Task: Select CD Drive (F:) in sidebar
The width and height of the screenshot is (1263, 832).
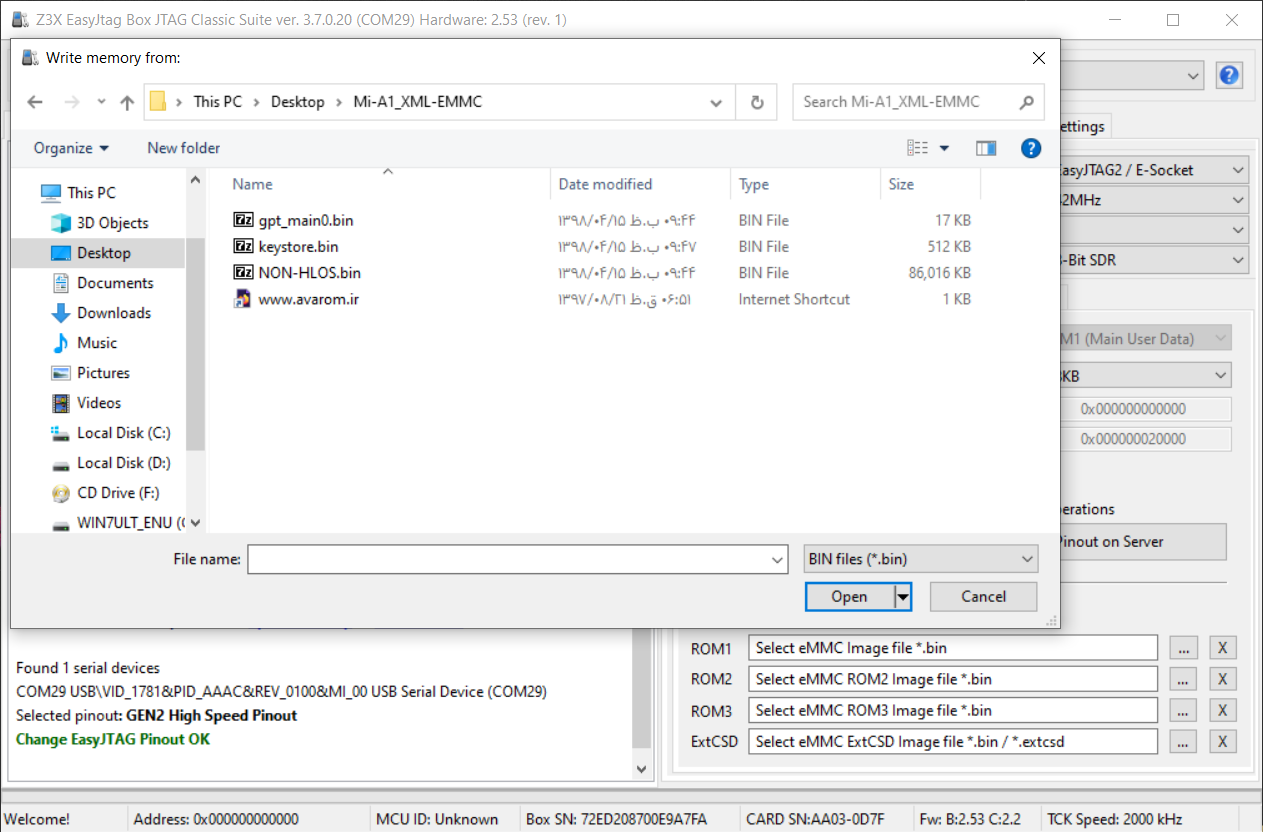Action: tap(118, 493)
